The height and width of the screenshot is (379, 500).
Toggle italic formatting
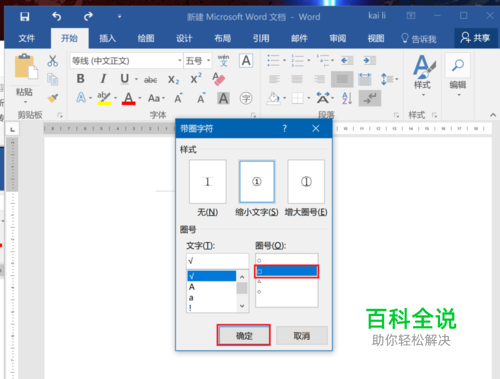pyautogui.click(x=103, y=79)
